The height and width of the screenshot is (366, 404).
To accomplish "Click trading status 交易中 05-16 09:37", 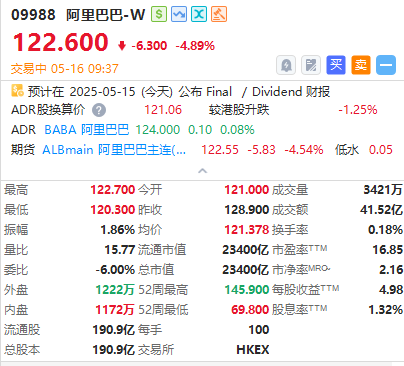I will click(x=65, y=69).
